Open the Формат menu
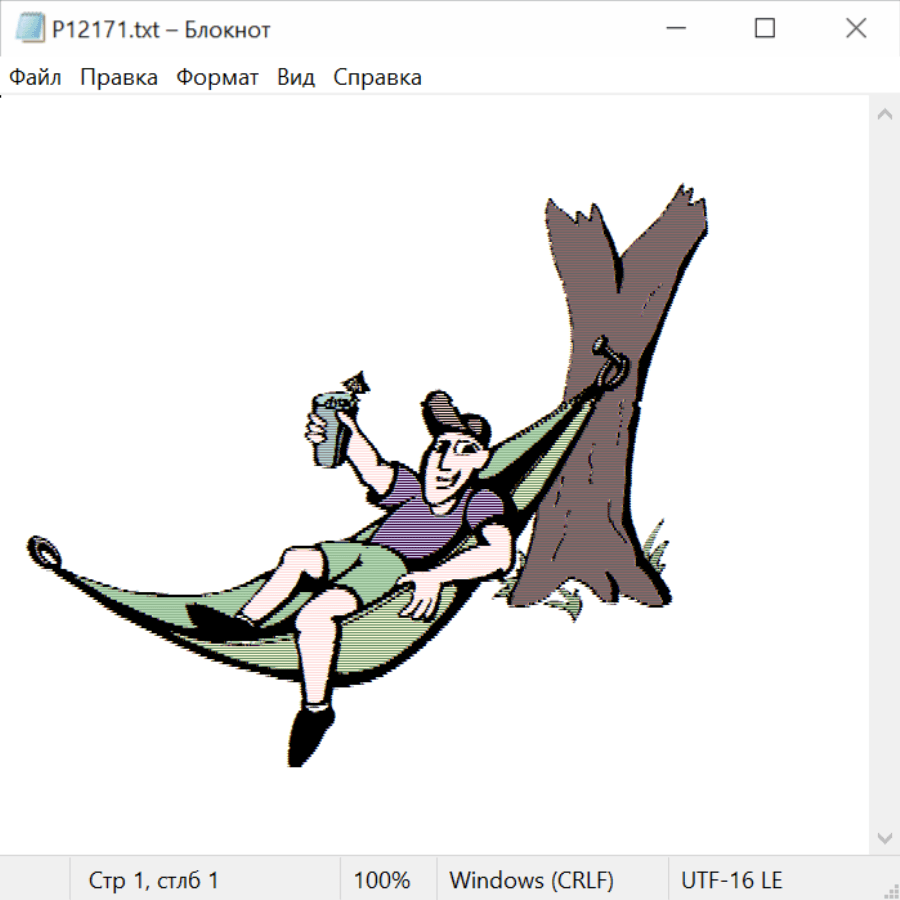 coord(217,78)
